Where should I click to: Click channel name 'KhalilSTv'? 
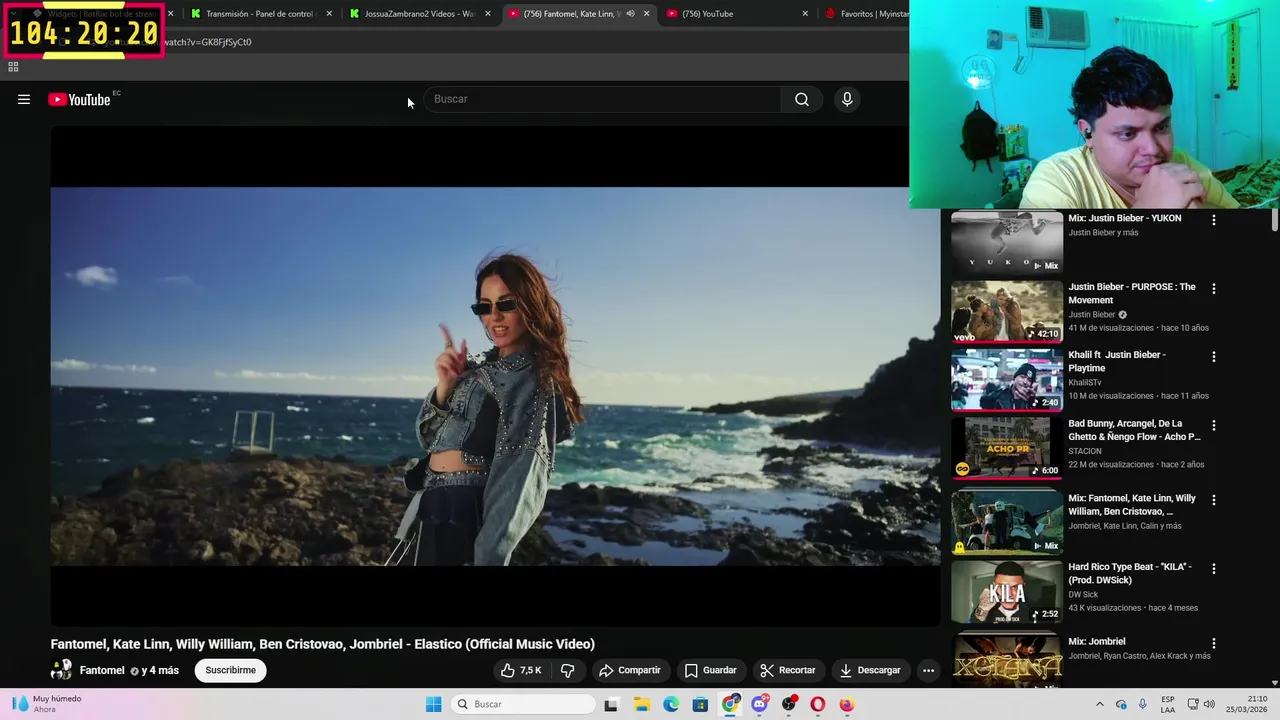pos(1085,382)
